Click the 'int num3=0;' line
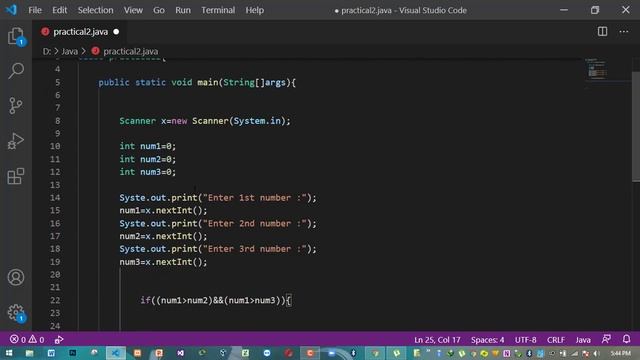This screenshot has width=640, height=360. click(x=148, y=172)
